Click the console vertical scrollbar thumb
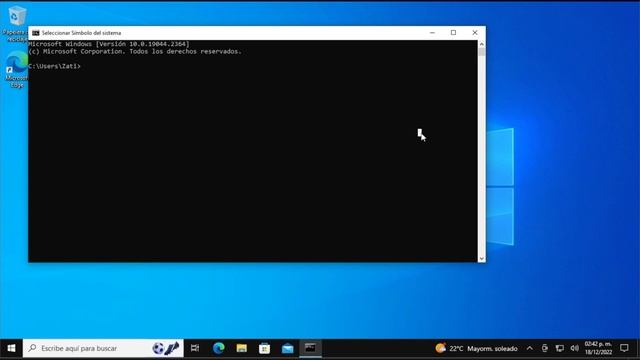640x360 pixels. coord(482,52)
